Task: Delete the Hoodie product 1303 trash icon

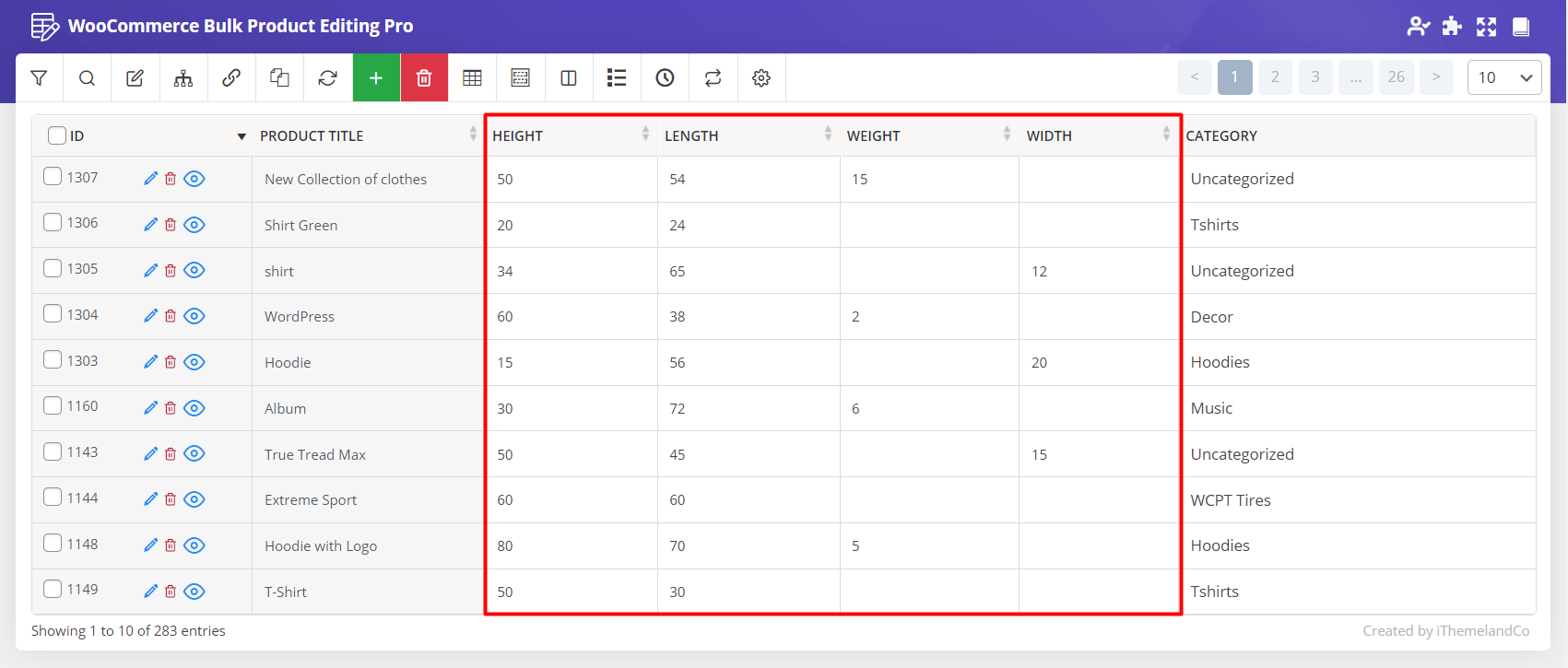Action: 171,362
